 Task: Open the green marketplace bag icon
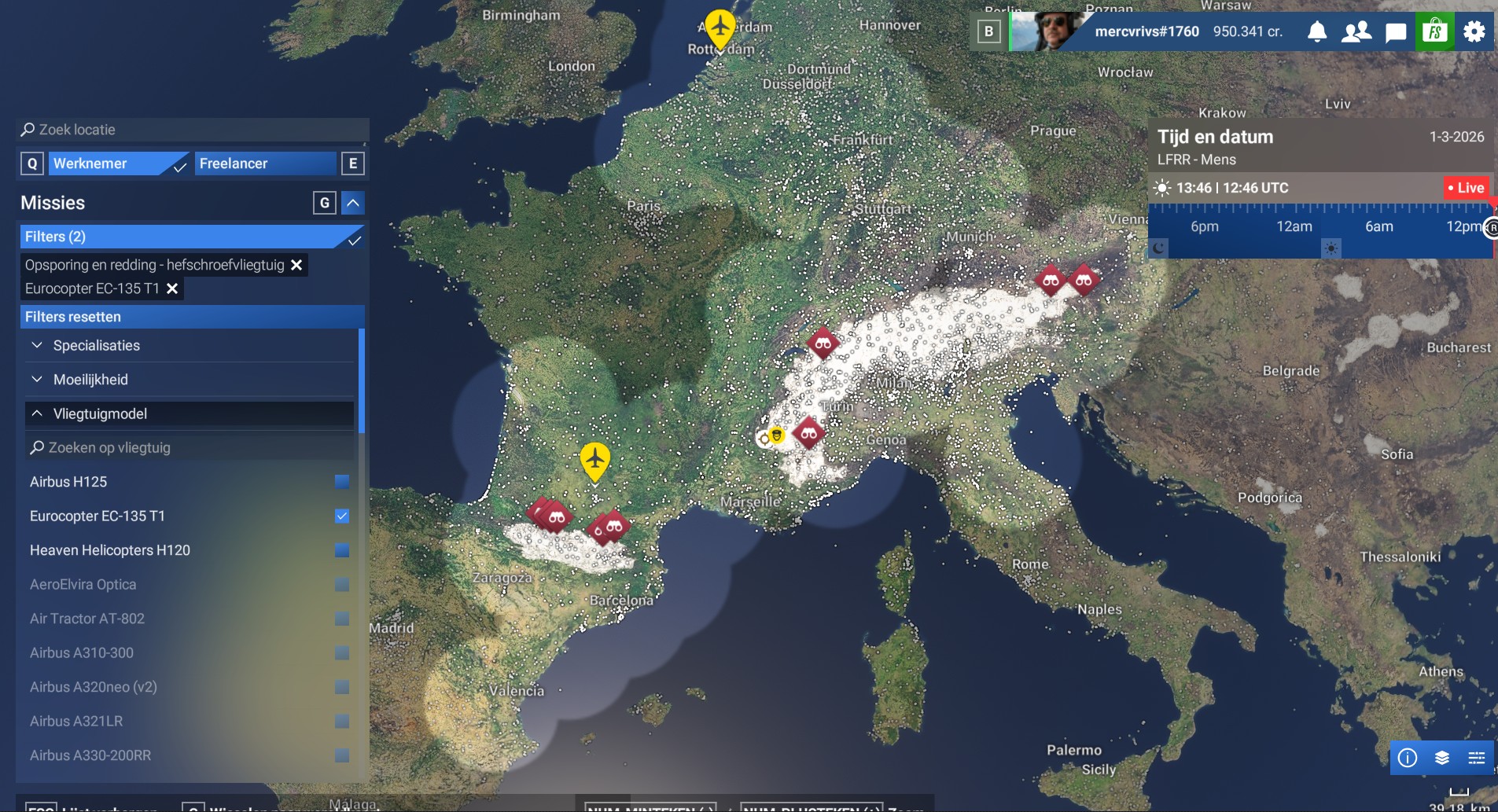[1435, 31]
